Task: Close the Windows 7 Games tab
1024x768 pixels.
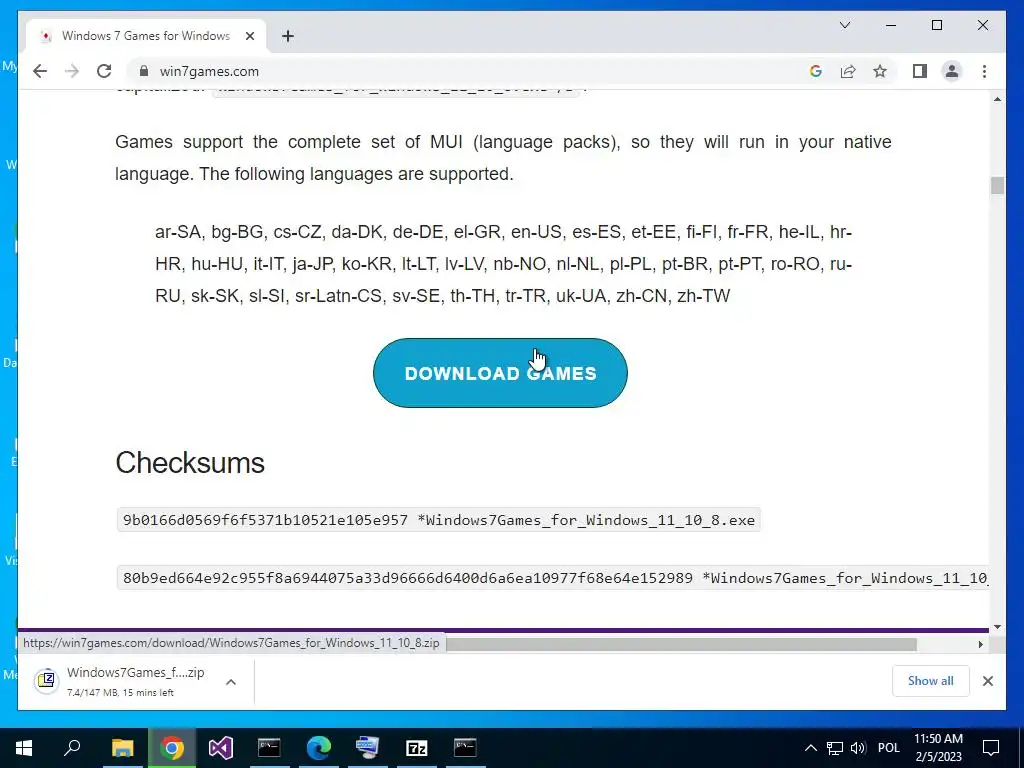Action: coord(249,36)
